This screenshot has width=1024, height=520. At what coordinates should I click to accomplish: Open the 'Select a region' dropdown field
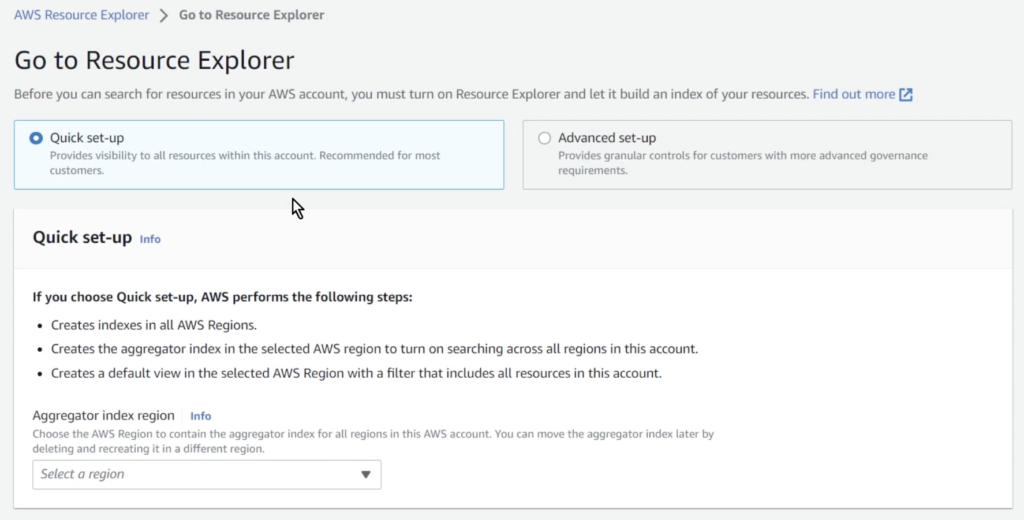(x=195, y=474)
